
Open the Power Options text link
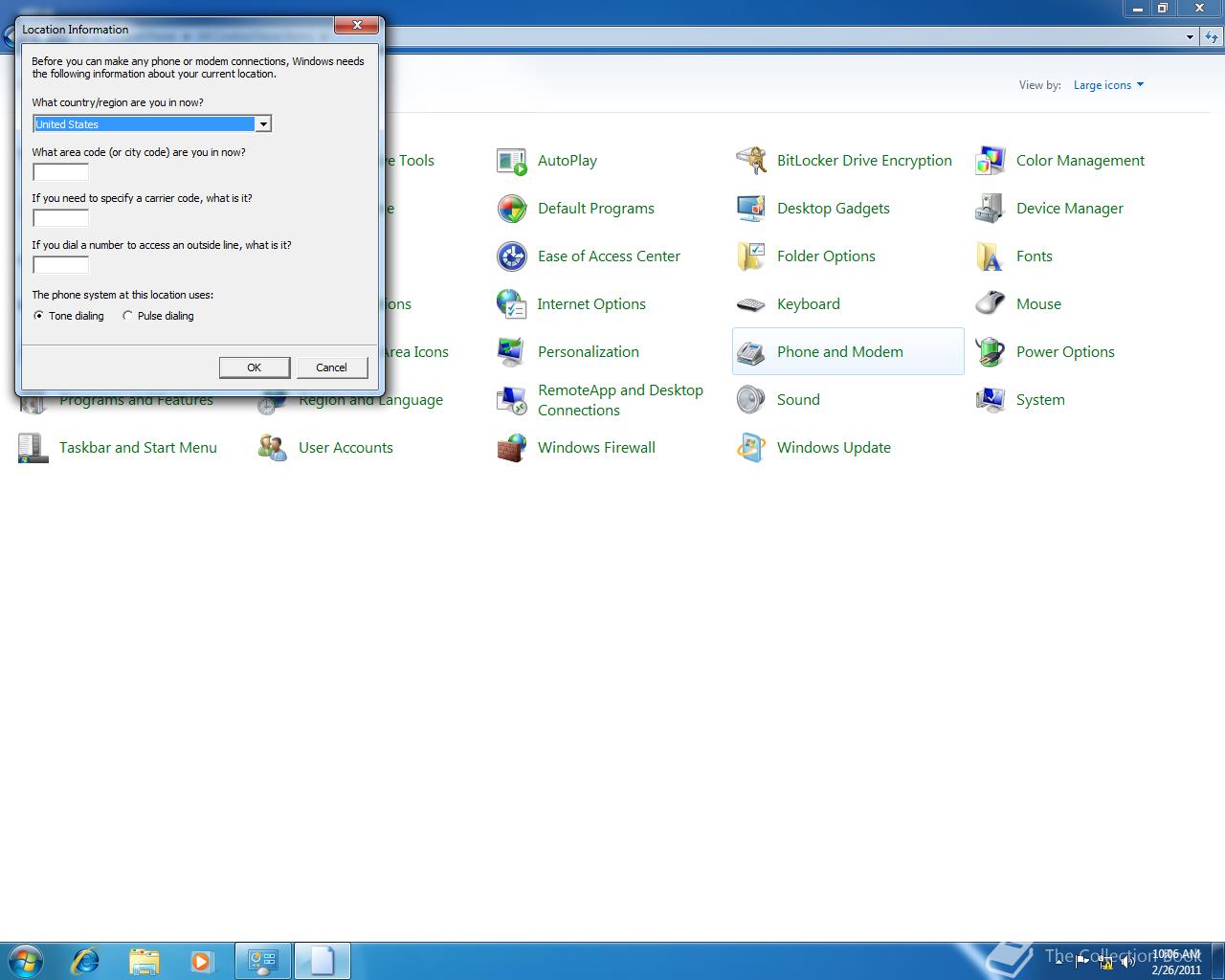pos(1065,352)
